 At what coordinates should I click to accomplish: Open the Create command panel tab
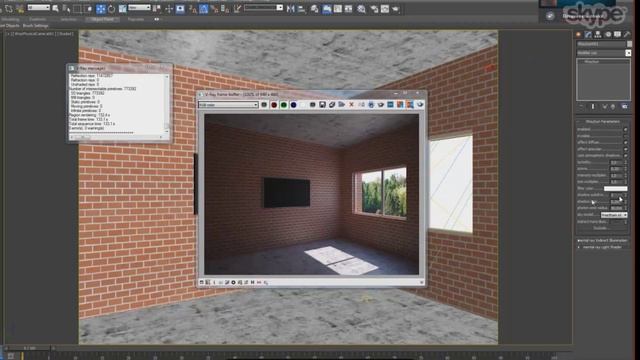[x=578, y=34]
